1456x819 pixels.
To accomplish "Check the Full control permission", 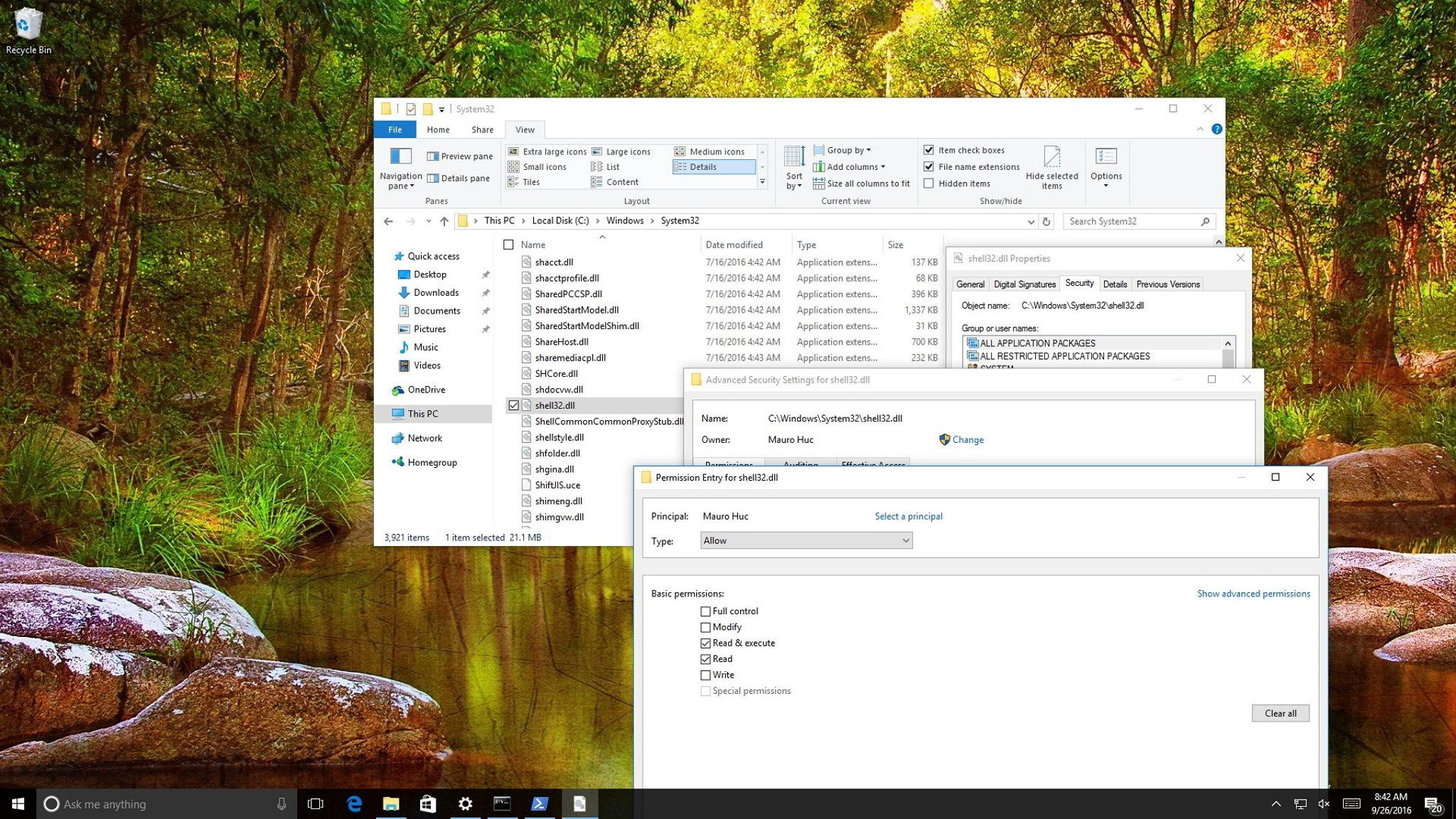I will click(x=705, y=610).
